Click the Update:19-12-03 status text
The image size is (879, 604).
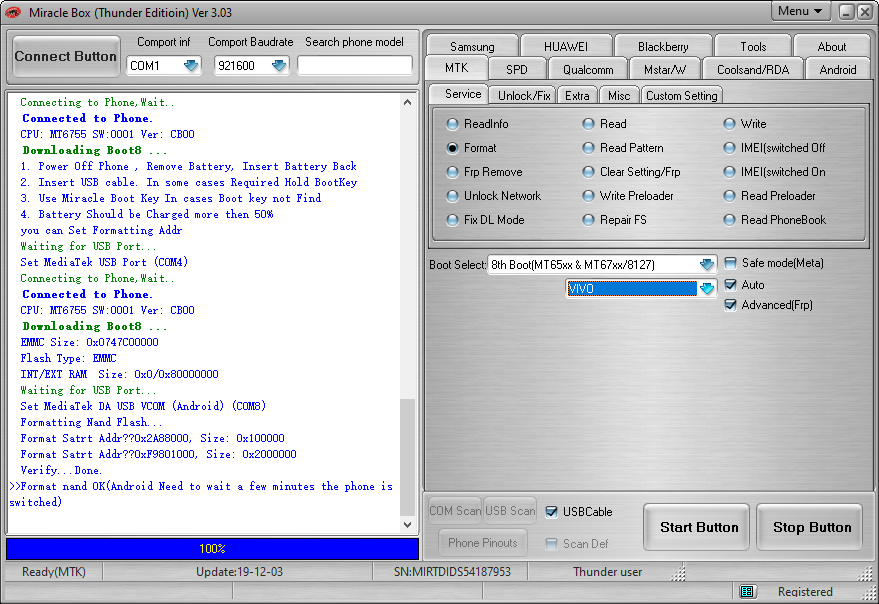(239, 571)
